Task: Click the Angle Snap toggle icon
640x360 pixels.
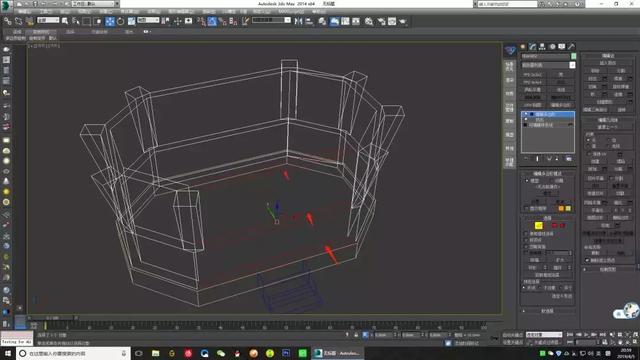Action: pos(212,21)
